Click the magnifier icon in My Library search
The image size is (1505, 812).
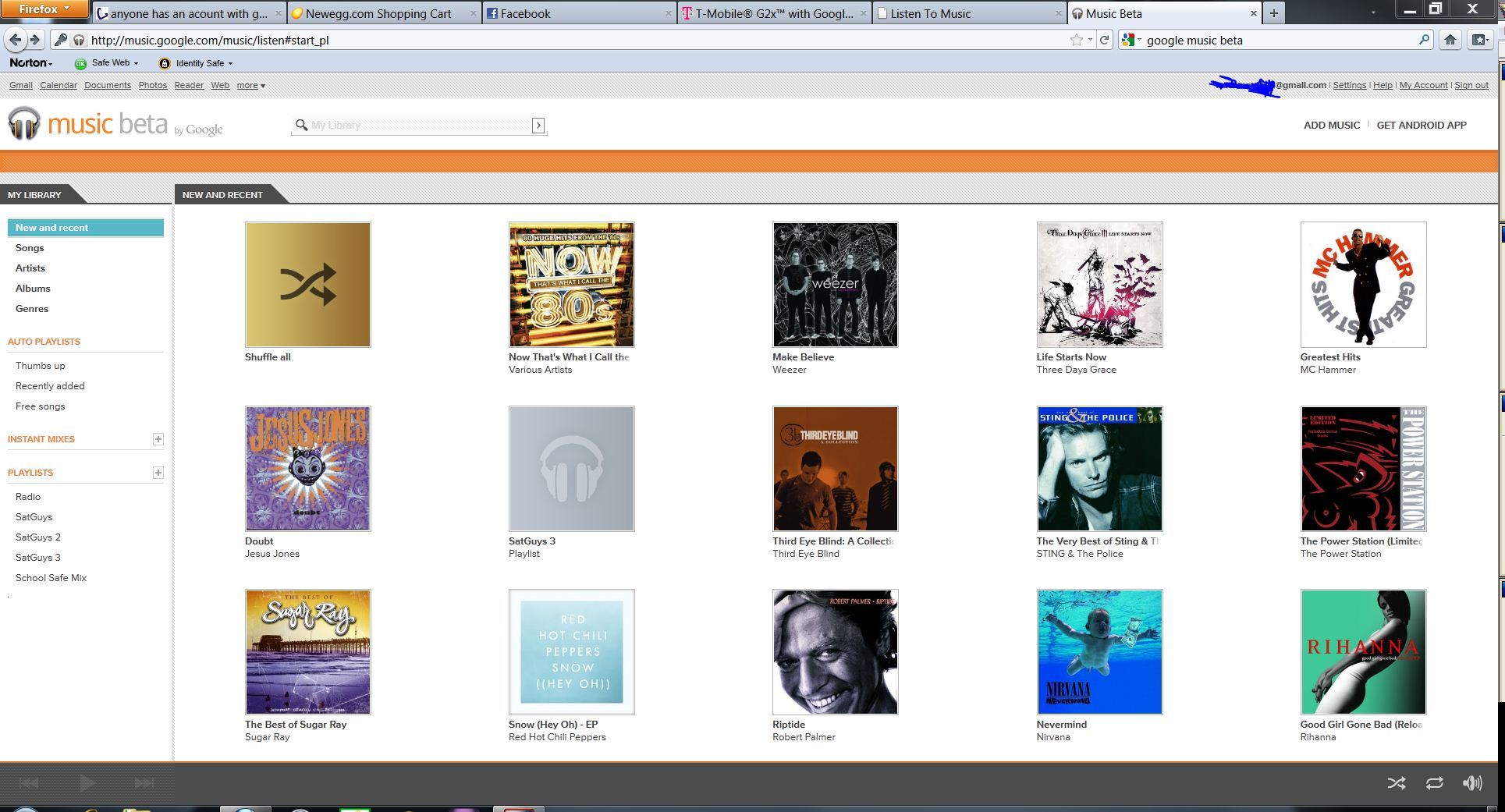coord(301,125)
